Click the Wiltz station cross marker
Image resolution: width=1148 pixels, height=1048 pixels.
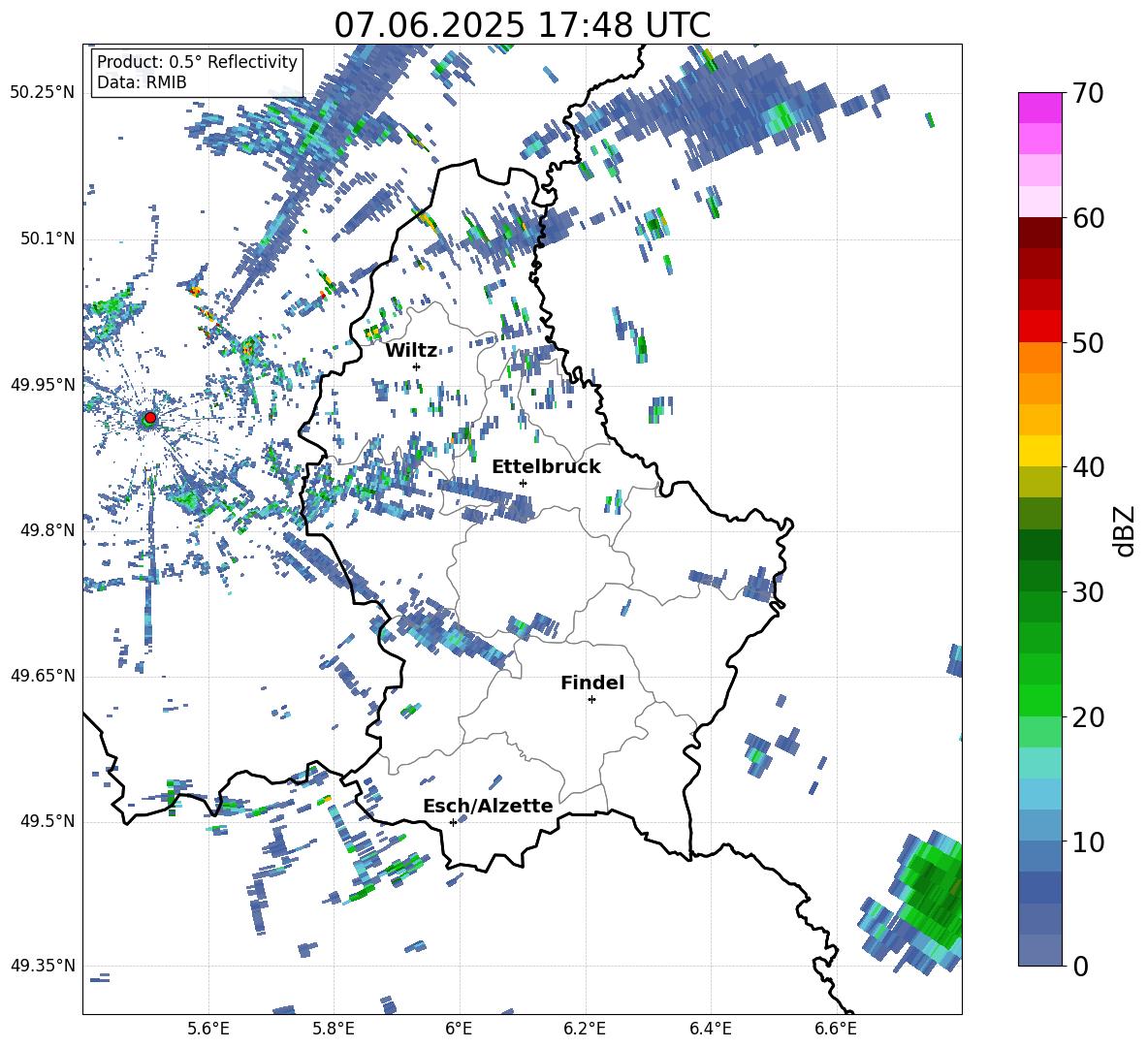[x=417, y=366]
